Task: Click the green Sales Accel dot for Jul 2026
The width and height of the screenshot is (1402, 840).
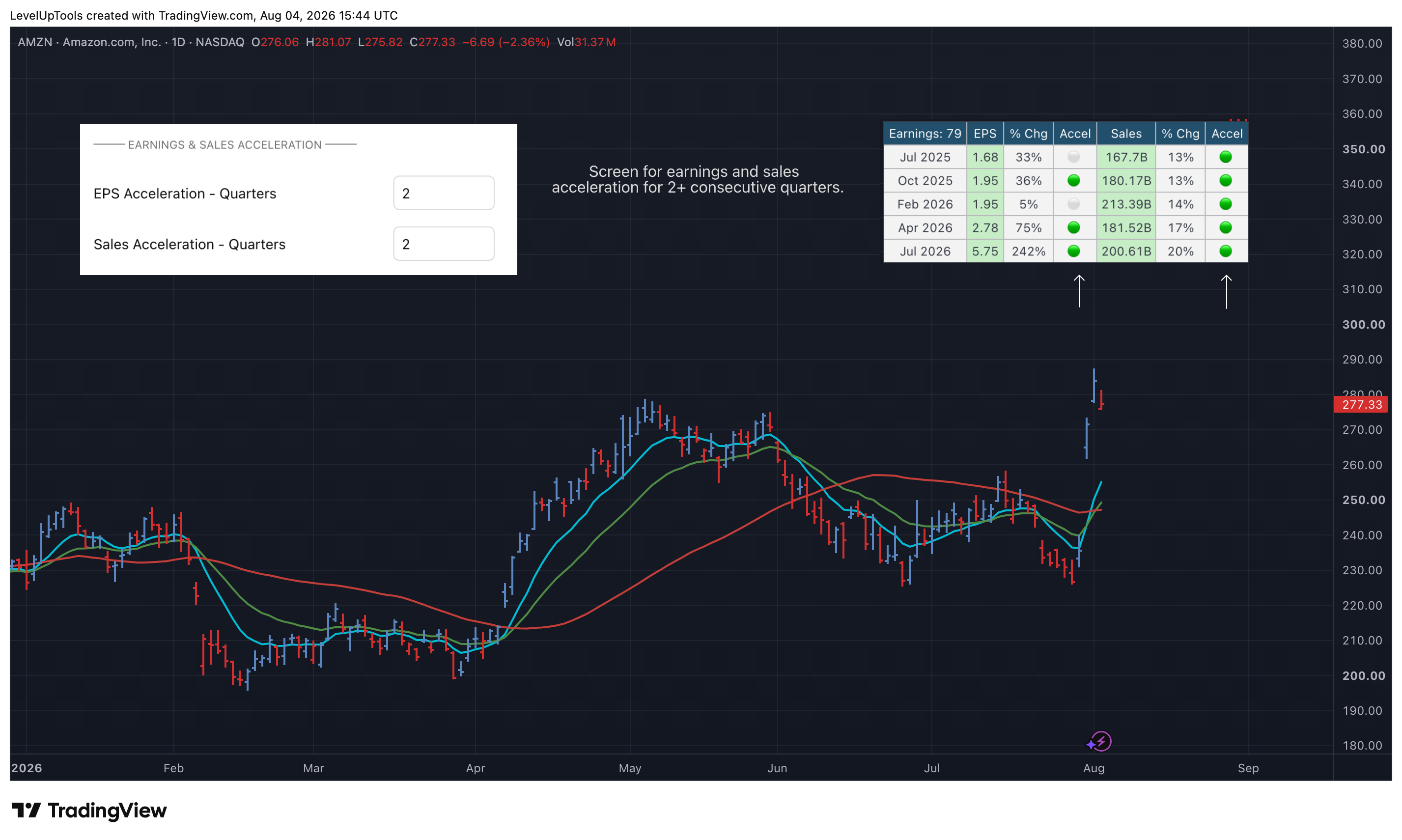Action: (1226, 252)
